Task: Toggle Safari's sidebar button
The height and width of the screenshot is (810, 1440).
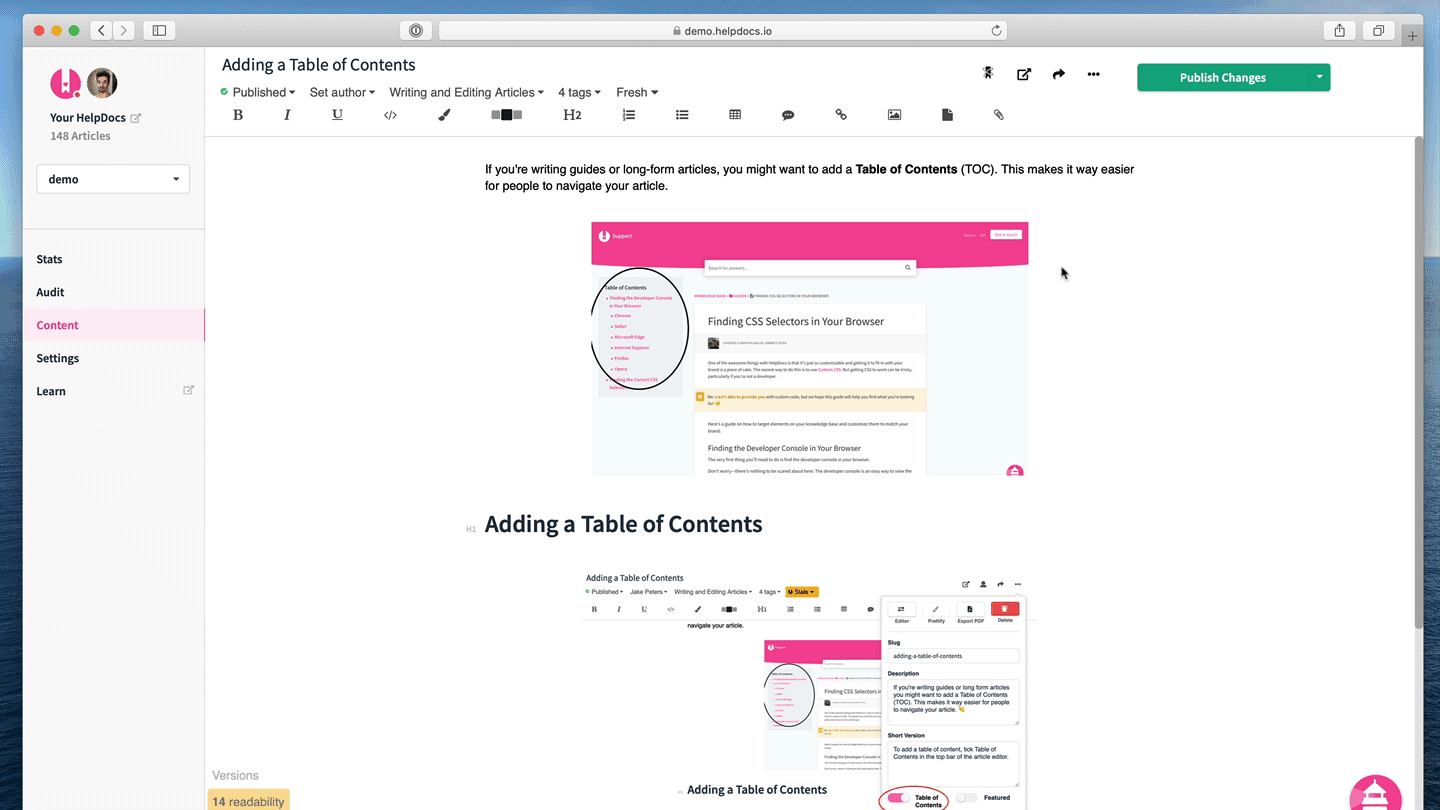Action: tap(159, 31)
